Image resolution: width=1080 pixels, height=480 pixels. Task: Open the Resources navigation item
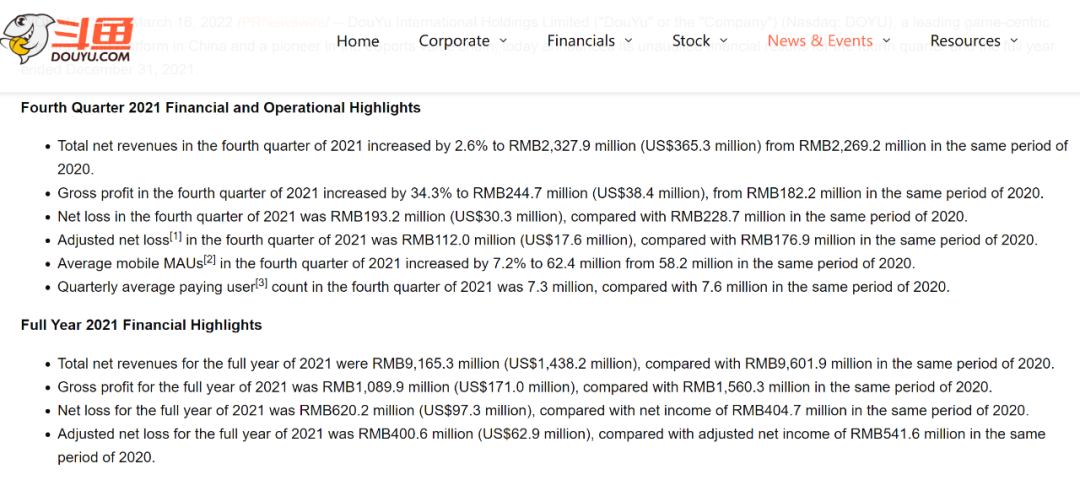[x=965, y=41]
